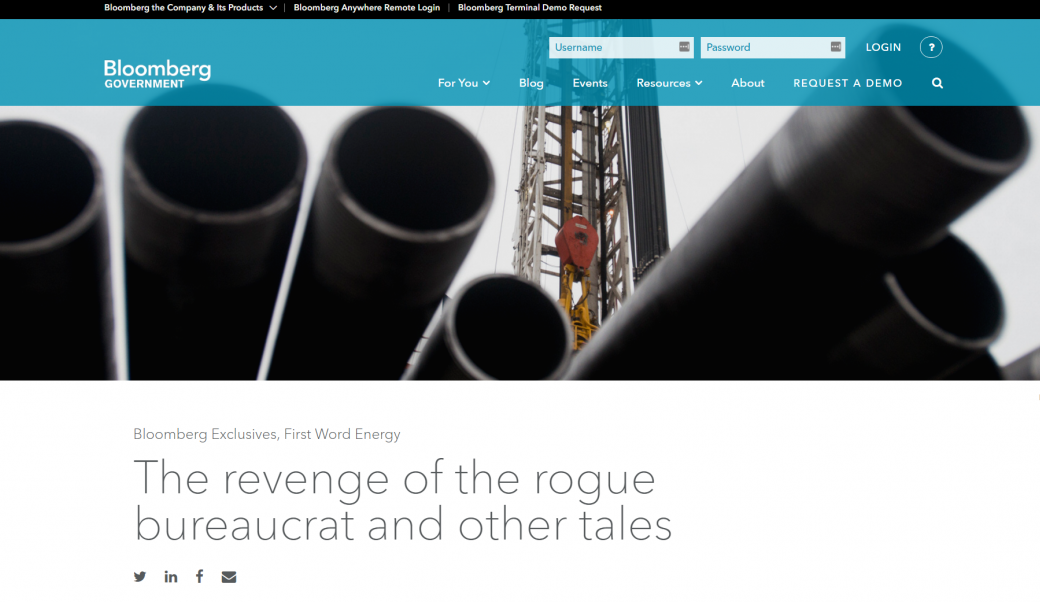Share the article on LinkedIn
The height and width of the screenshot is (602, 1040).
pyautogui.click(x=171, y=577)
